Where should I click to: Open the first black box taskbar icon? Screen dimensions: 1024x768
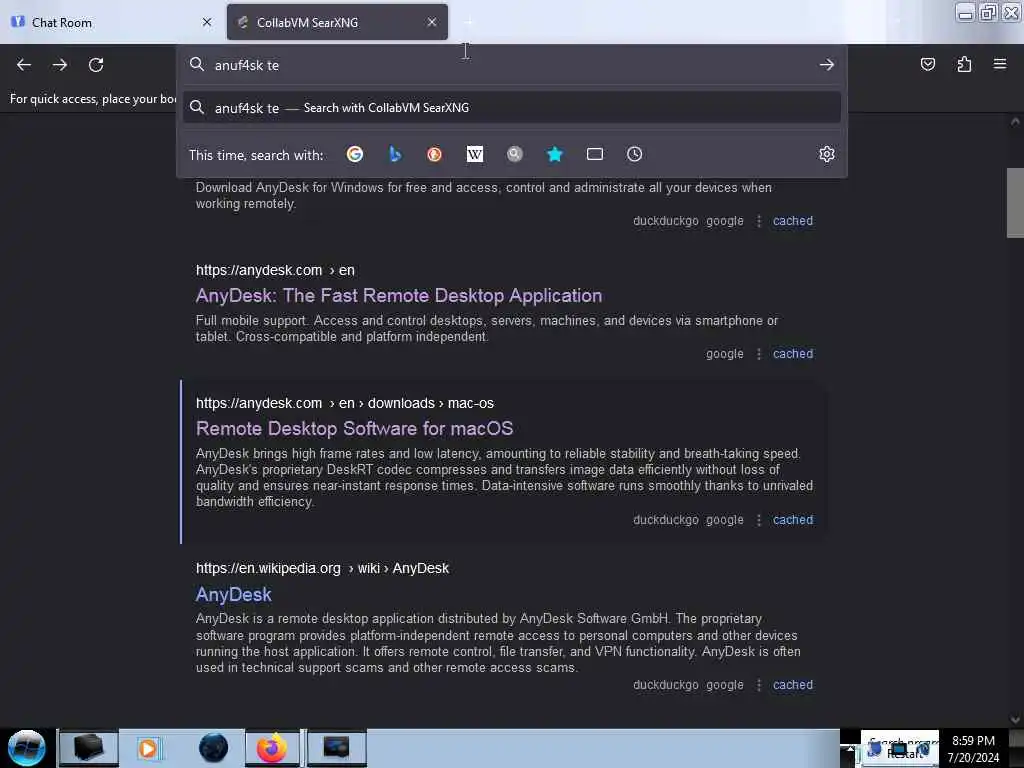[x=89, y=748]
